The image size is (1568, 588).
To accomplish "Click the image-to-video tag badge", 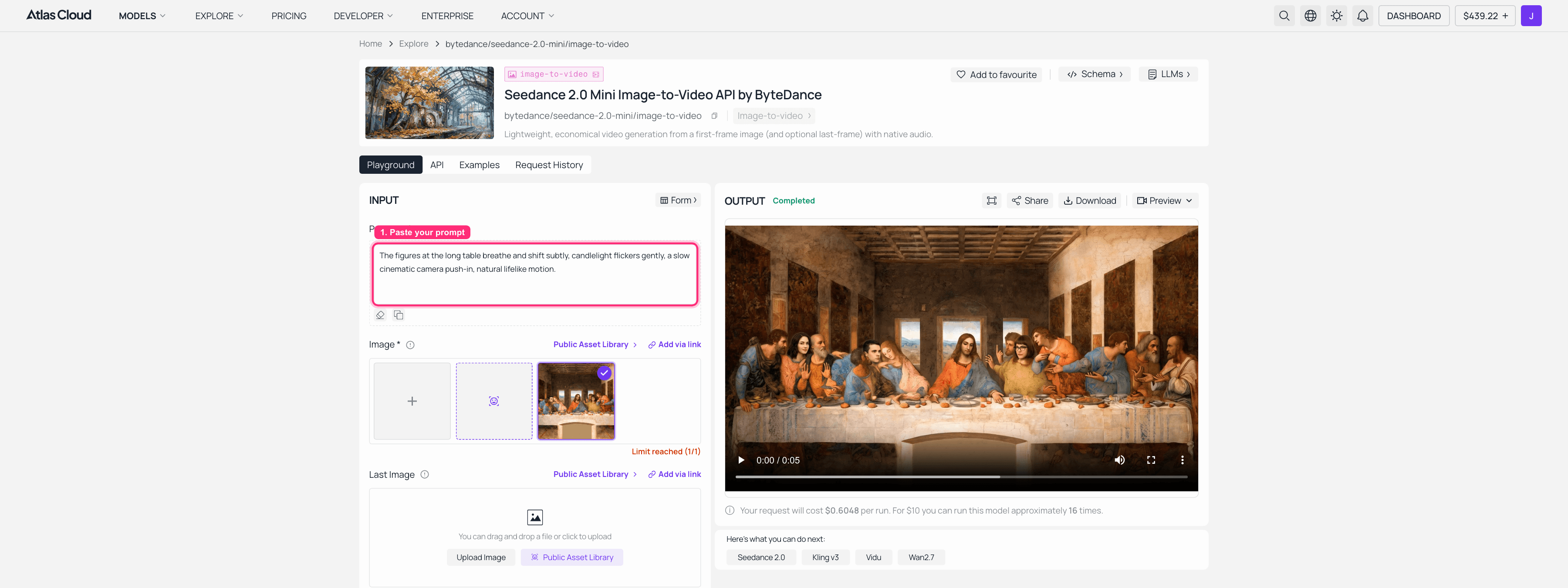I will 553,74.
